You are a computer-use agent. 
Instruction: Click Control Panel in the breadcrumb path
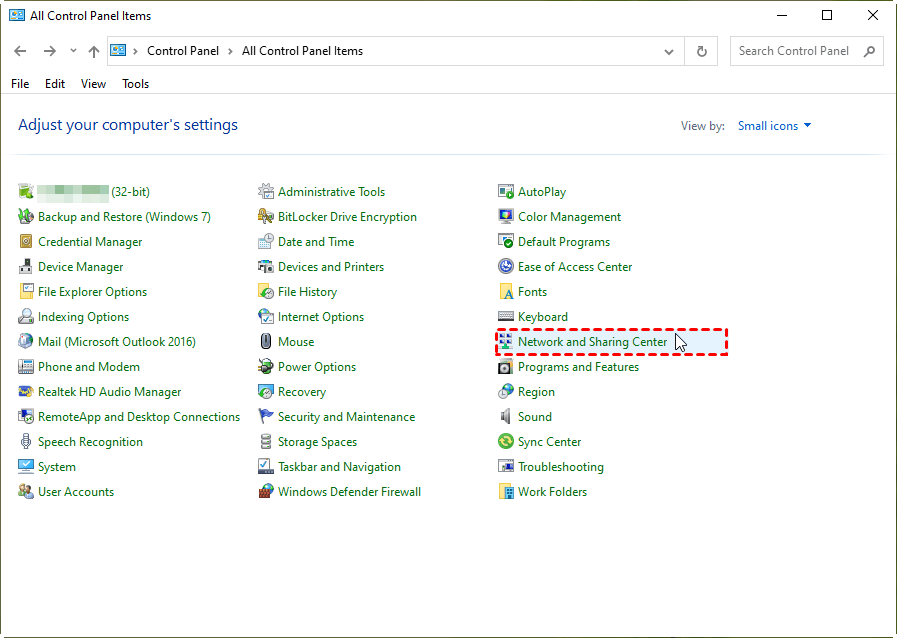[x=181, y=51]
